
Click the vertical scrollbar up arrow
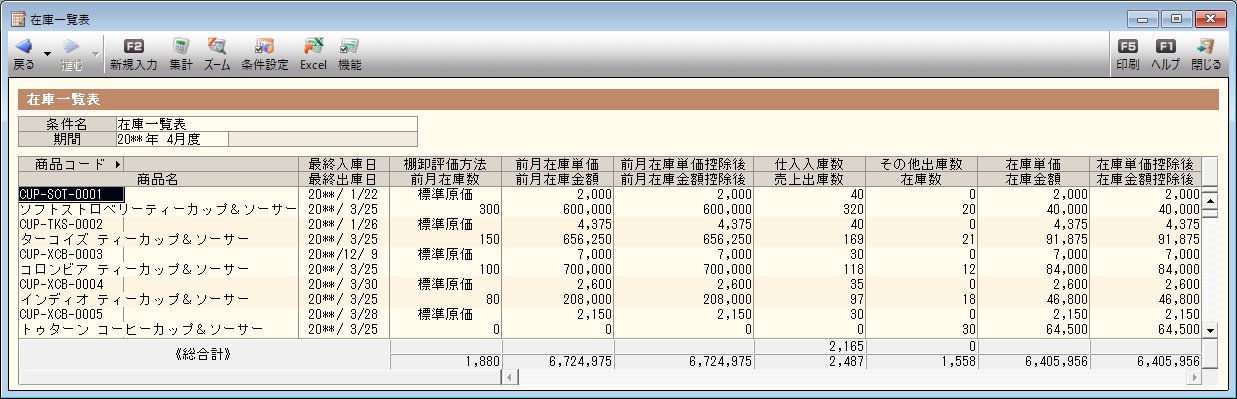(1209, 199)
